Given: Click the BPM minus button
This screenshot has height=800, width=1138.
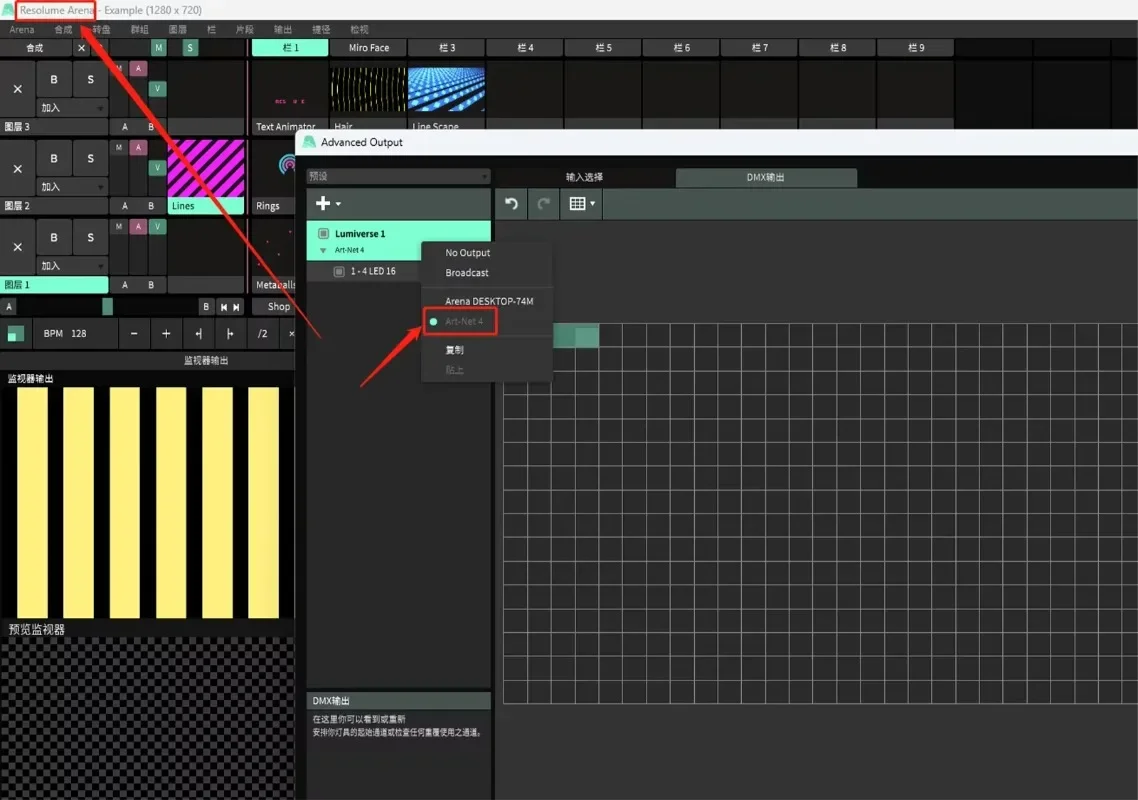Looking at the screenshot, I should coord(134,334).
